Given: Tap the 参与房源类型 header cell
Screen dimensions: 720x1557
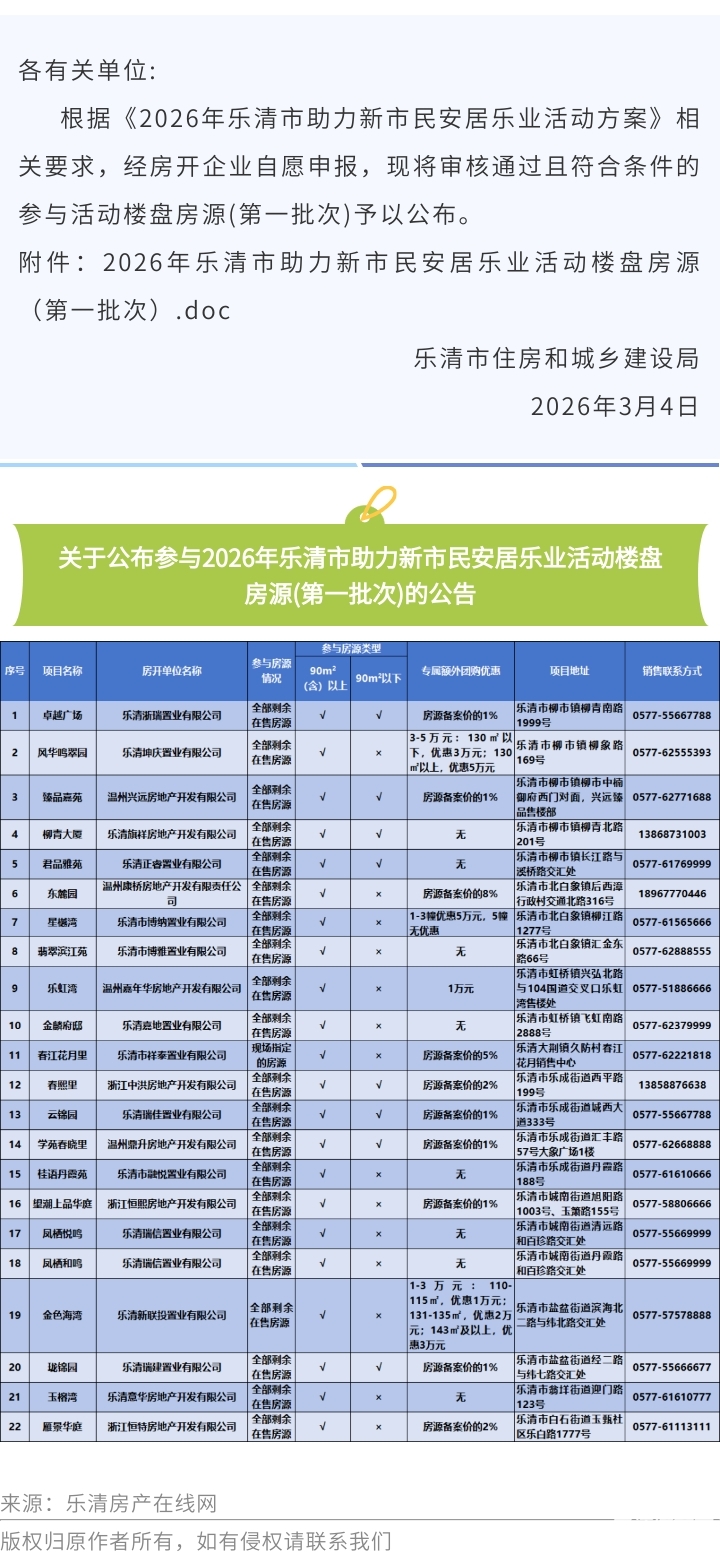Looking at the screenshot, I should pos(350,649).
